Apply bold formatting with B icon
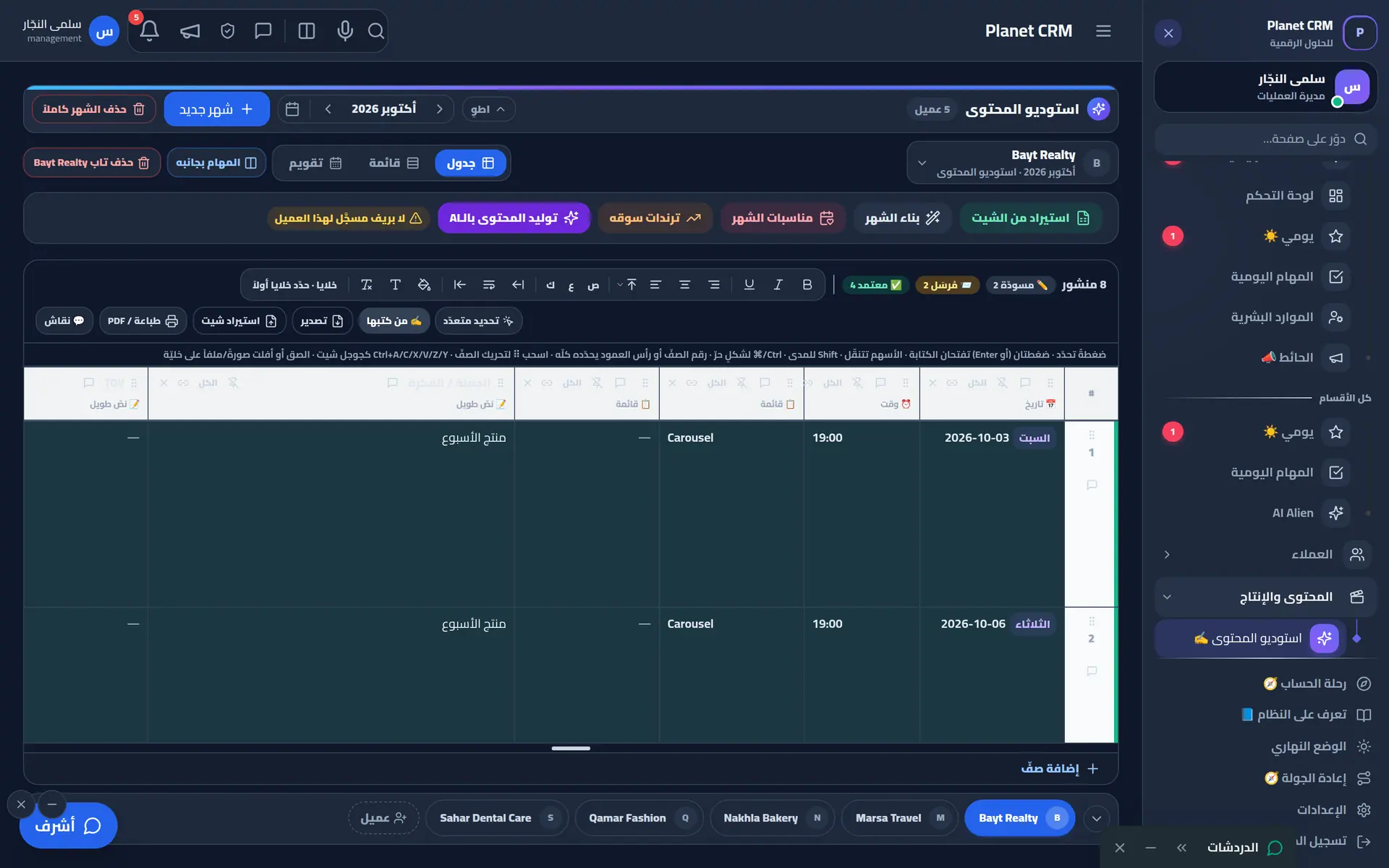1389x868 pixels. (x=807, y=285)
